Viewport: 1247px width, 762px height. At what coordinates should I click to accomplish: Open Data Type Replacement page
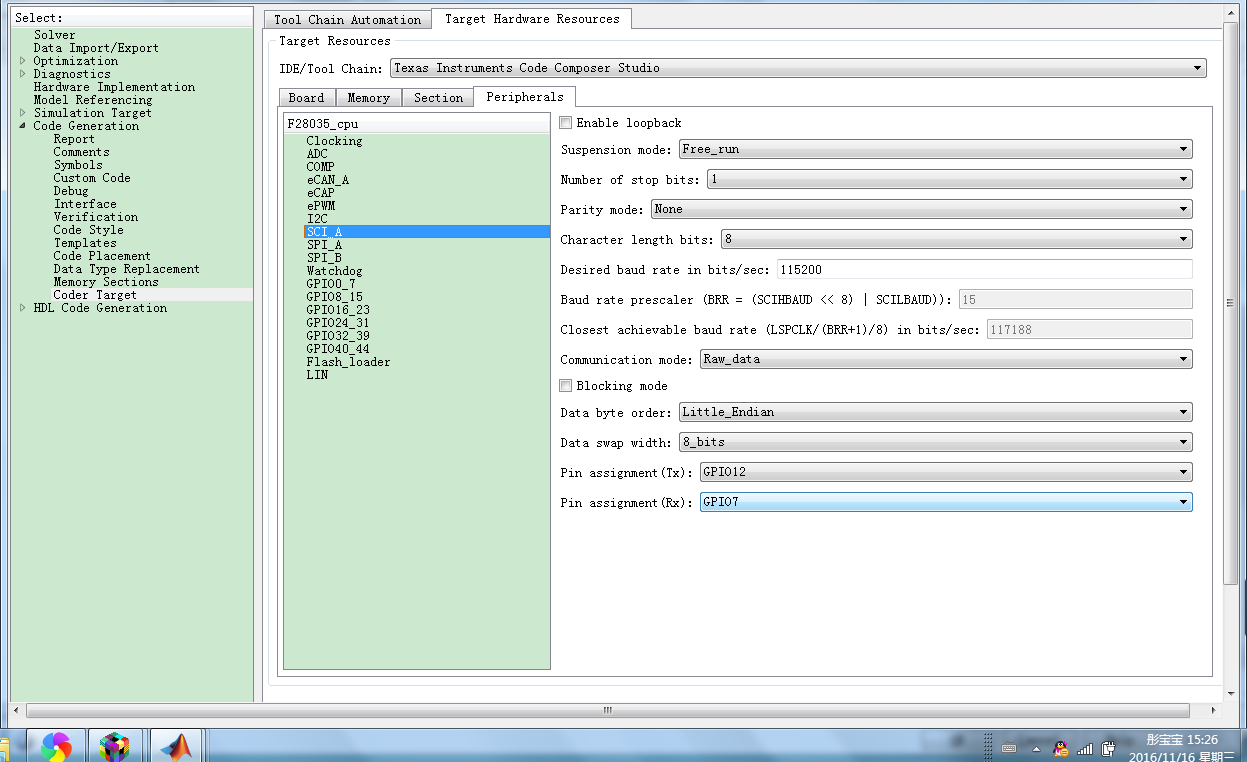tap(126, 269)
